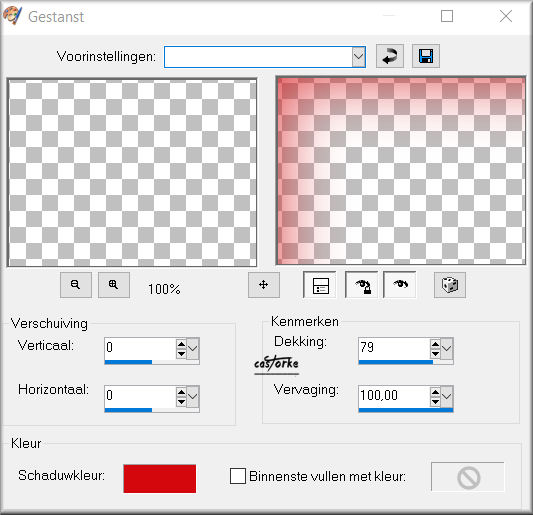The height and width of the screenshot is (515, 533).
Task: Decrease the Horizontaal value with down arrow
Action: point(181,402)
